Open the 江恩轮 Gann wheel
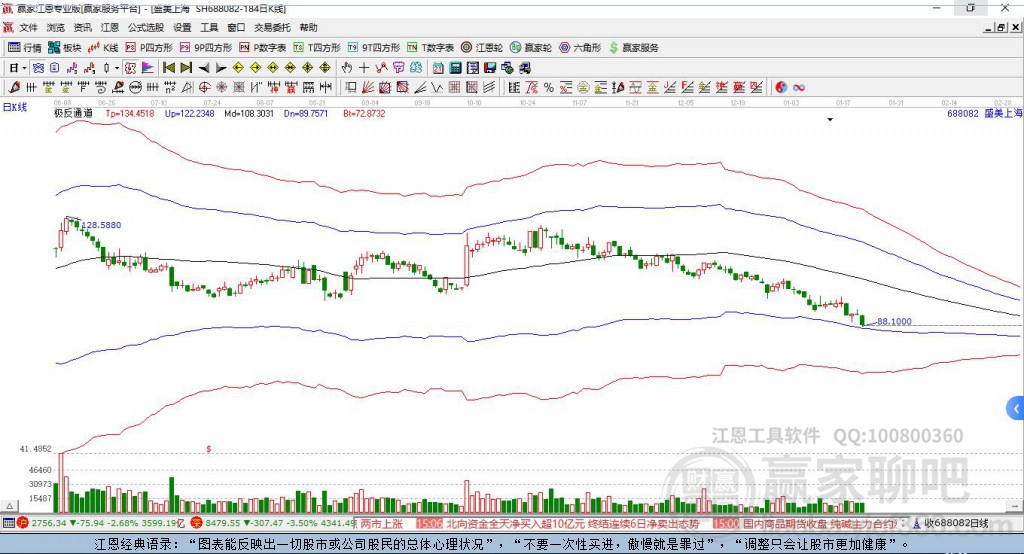The image size is (1024, 554). point(482,48)
